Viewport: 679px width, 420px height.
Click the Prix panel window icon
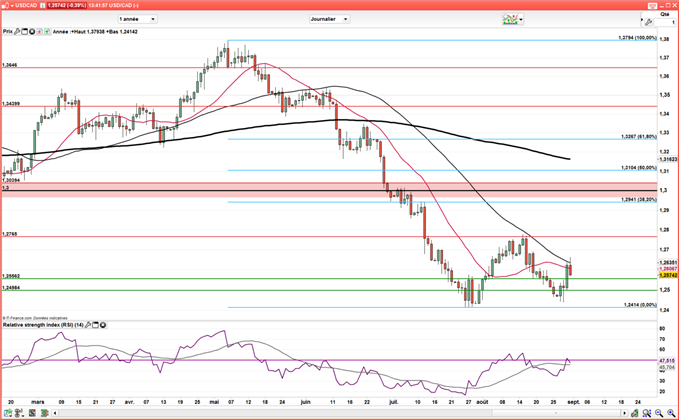coord(24,32)
